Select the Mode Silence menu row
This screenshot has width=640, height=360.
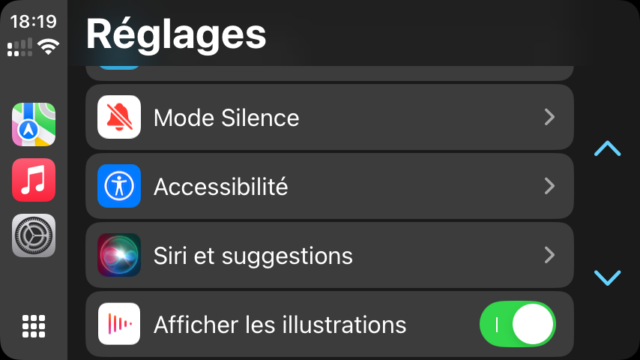tap(329, 117)
